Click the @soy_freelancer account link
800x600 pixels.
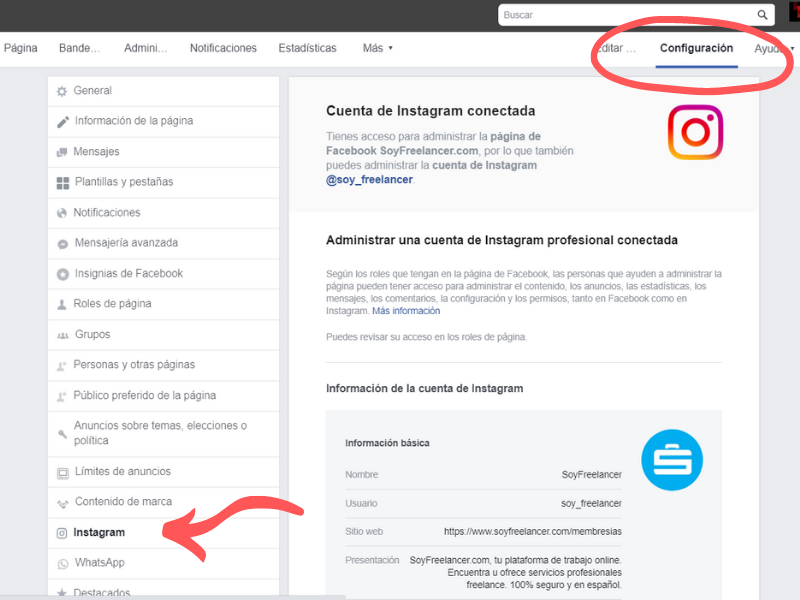pyautogui.click(x=369, y=180)
